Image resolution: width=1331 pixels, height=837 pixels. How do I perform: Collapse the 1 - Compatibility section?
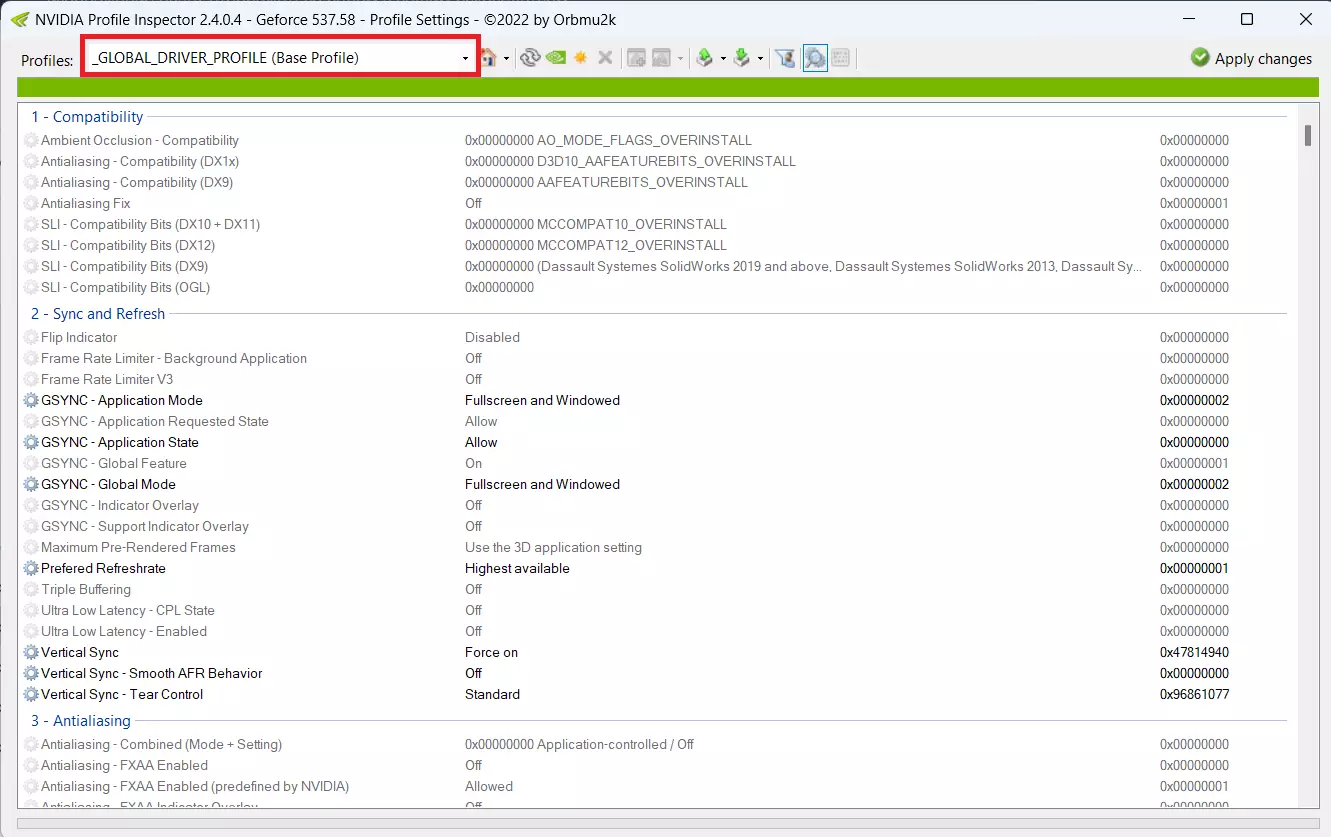coord(87,117)
